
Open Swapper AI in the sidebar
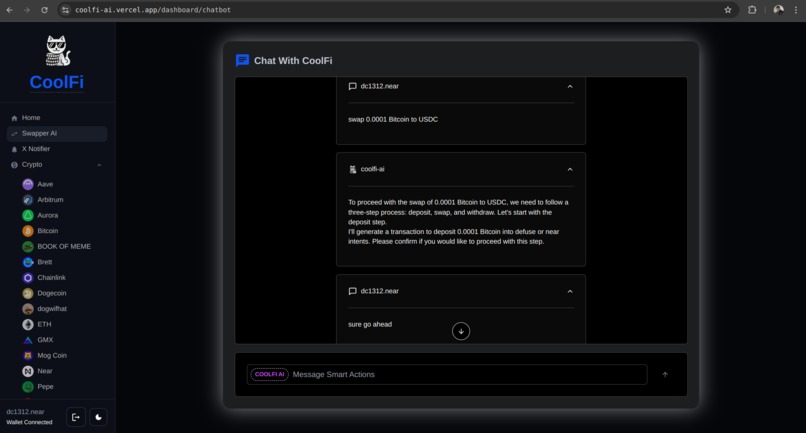(57, 133)
